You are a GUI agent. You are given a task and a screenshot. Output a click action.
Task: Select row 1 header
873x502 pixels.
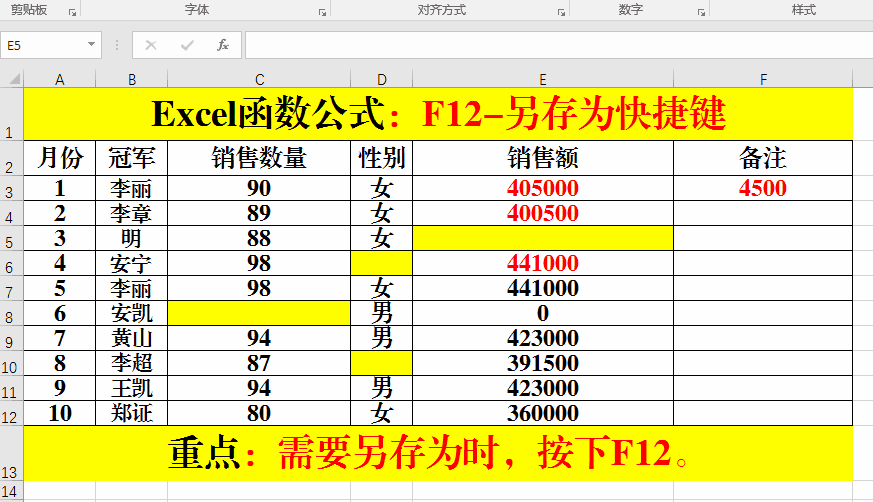(x=12, y=114)
